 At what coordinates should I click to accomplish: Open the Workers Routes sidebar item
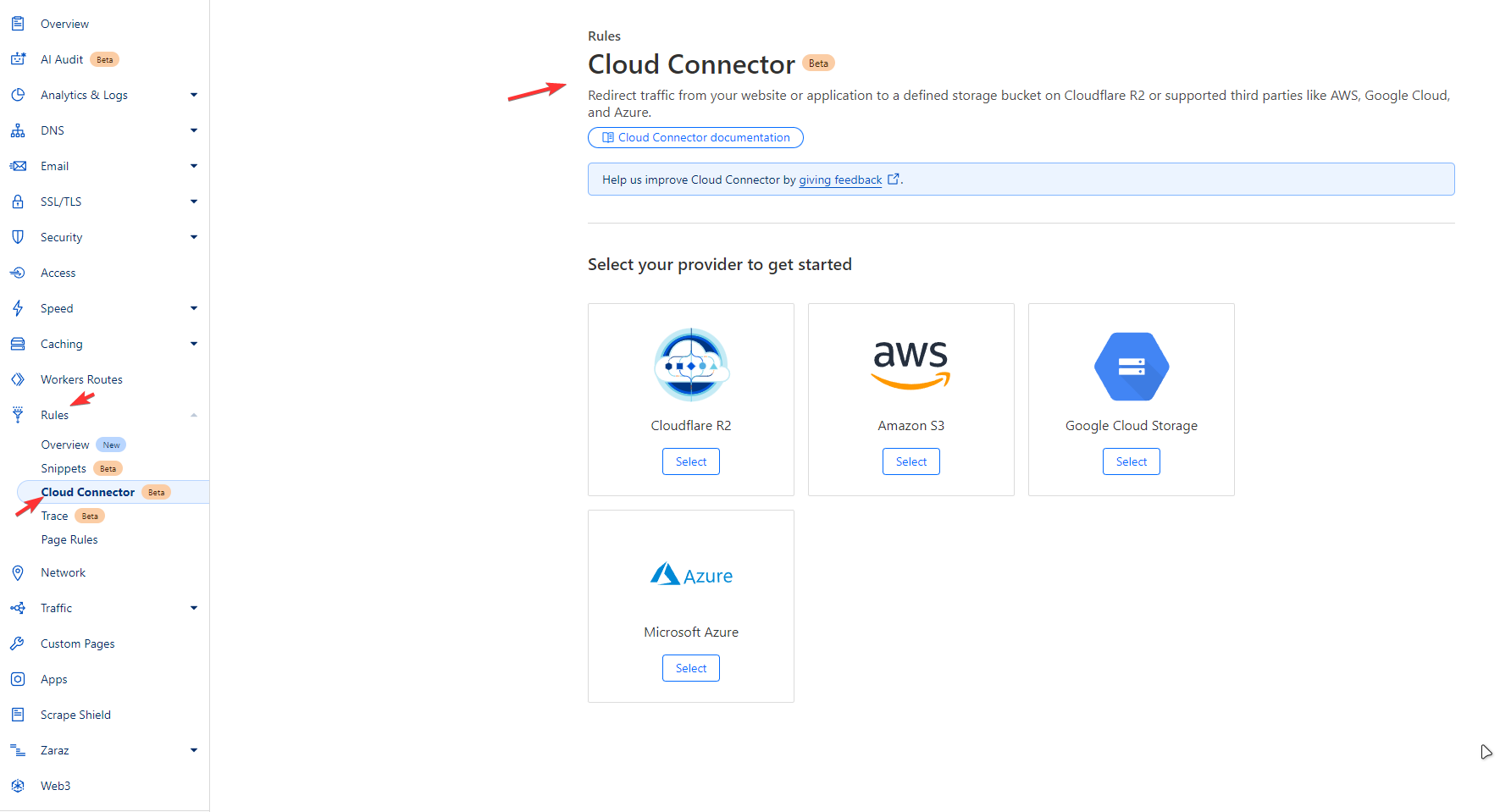click(x=81, y=379)
